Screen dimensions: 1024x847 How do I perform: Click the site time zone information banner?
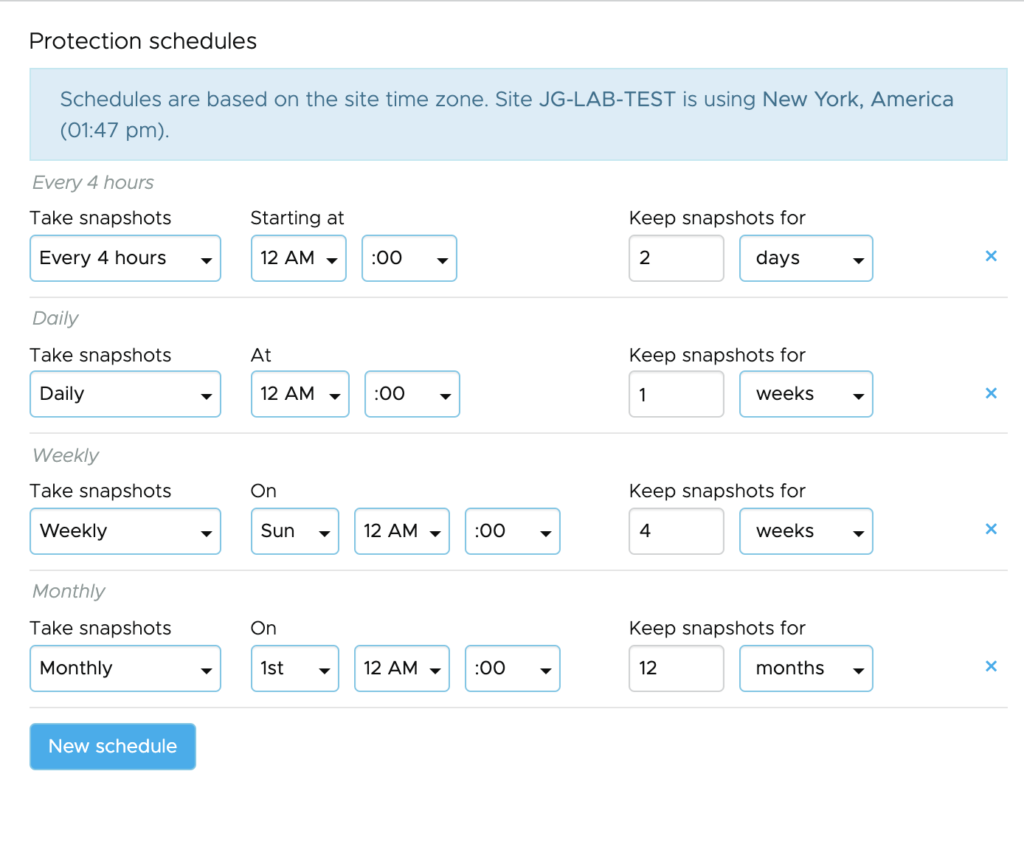coord(518,114)
